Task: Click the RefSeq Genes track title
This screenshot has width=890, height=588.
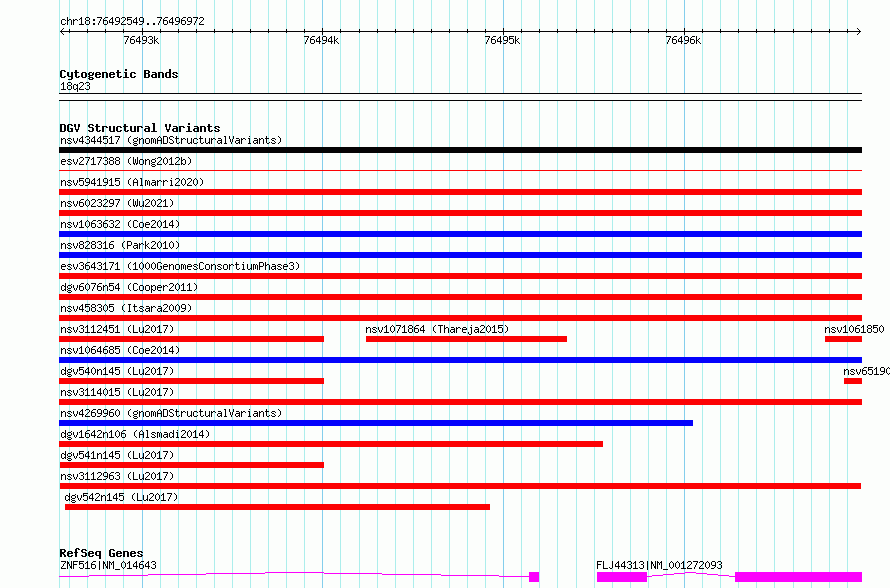Action: tap(101, 553)
